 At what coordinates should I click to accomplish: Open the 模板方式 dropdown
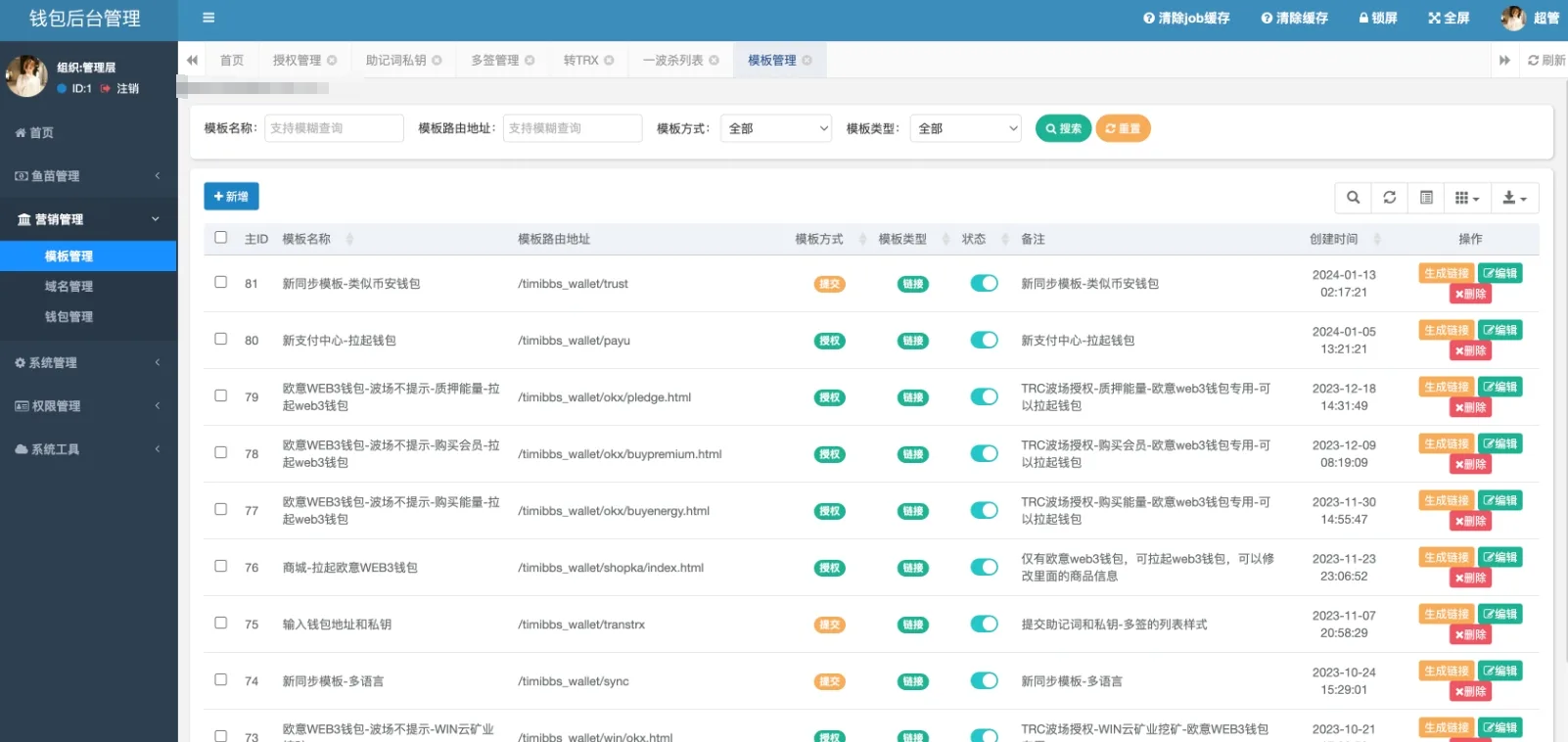click(776, 128)
